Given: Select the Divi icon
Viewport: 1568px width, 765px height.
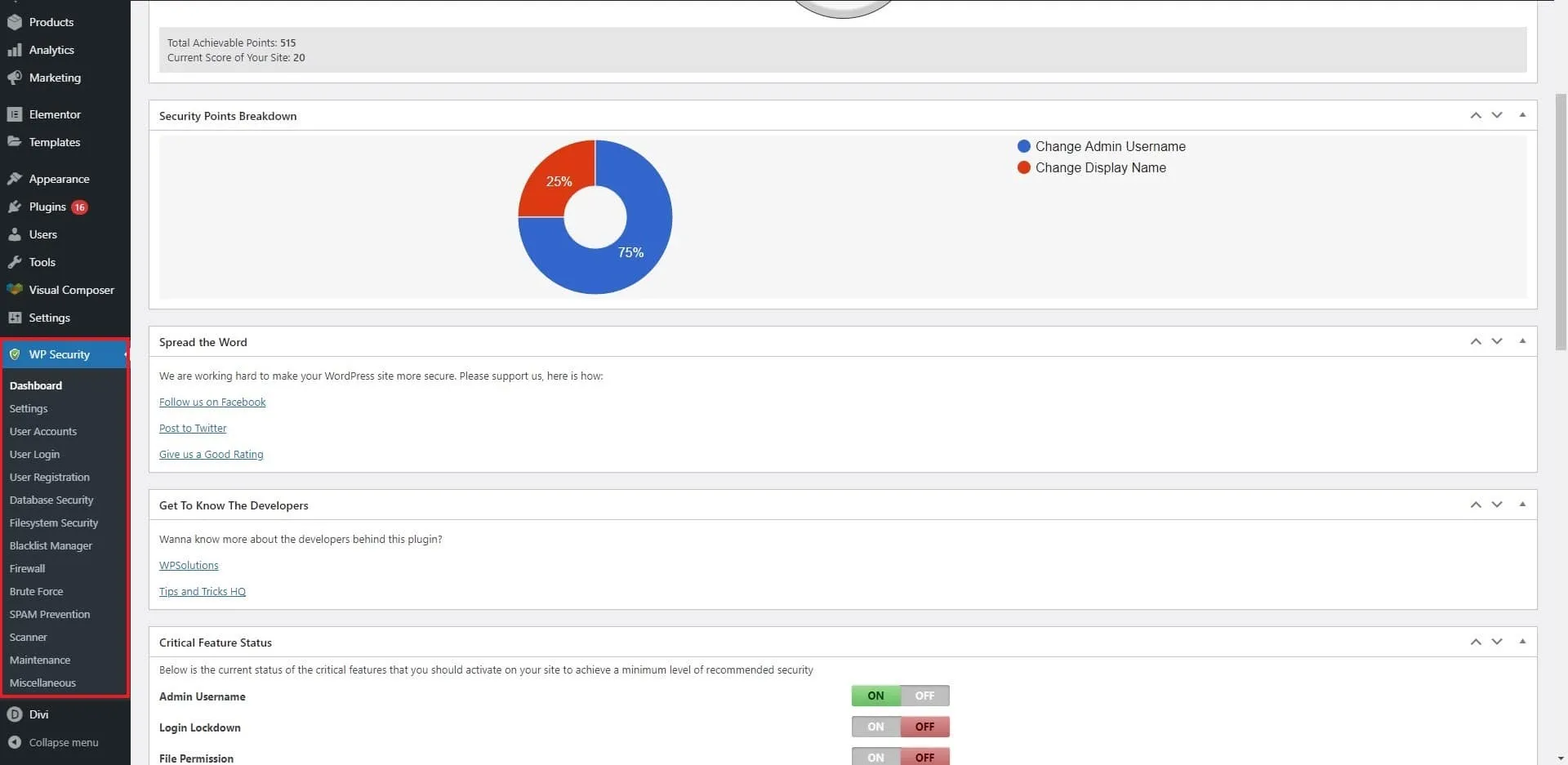Looking at the screenshot, I should point(13,714).
